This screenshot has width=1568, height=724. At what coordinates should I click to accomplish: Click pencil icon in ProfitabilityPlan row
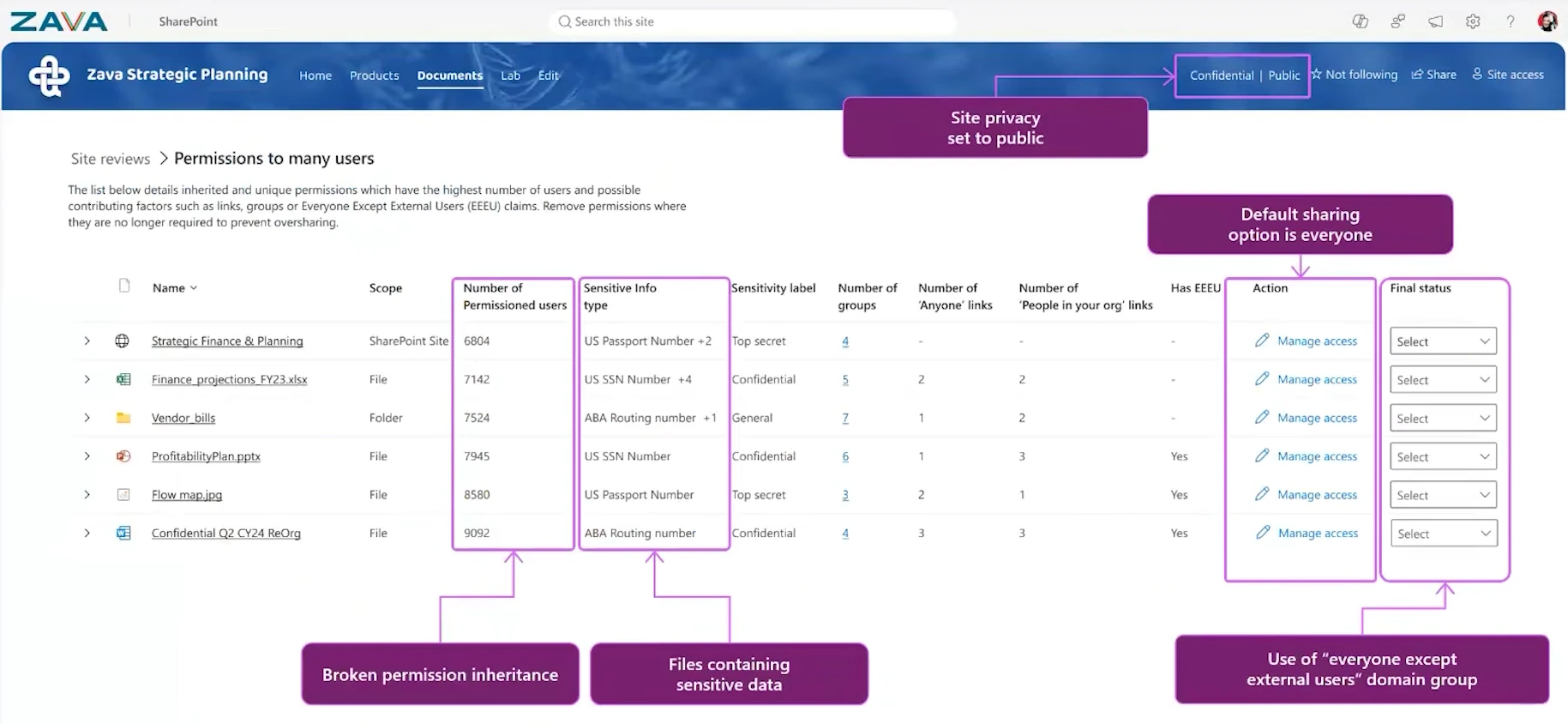1262,456
